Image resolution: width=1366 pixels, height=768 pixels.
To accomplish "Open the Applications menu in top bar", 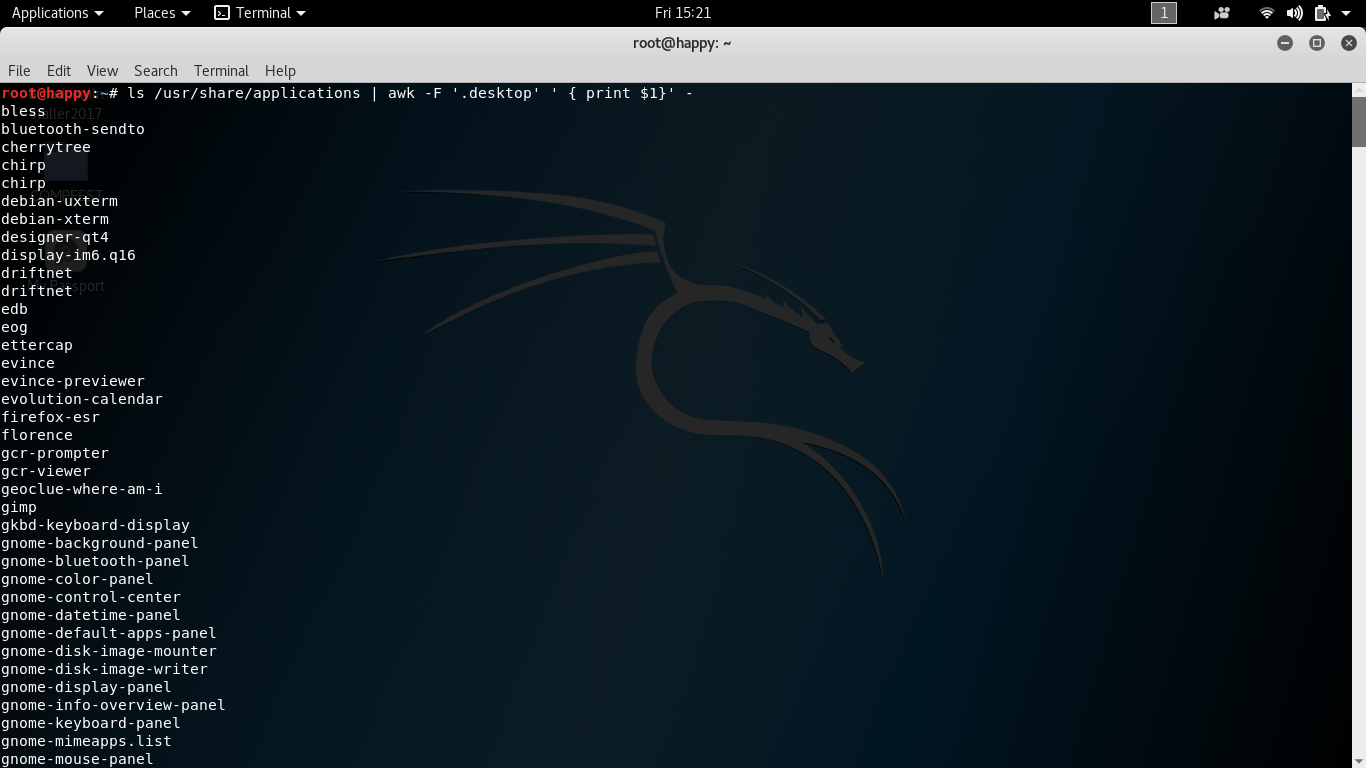I will pos(57,13).
